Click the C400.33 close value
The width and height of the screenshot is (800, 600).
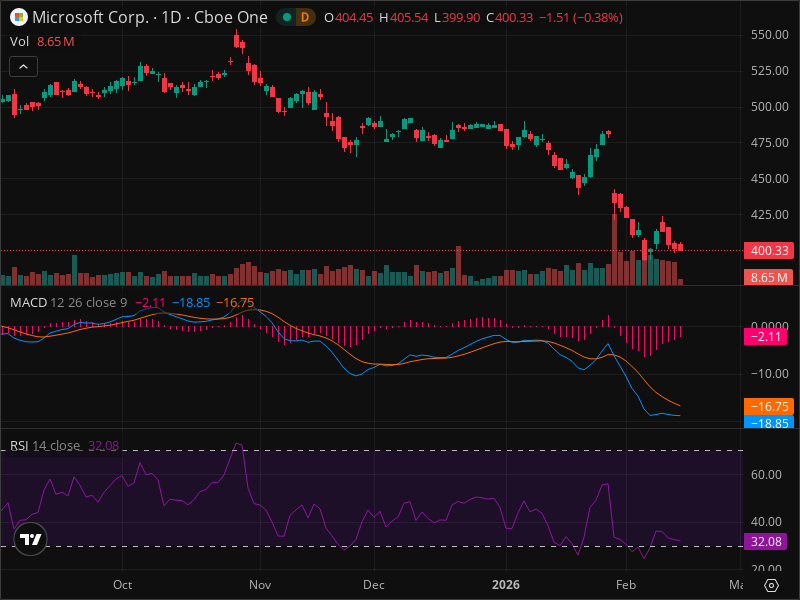(510, 18)
